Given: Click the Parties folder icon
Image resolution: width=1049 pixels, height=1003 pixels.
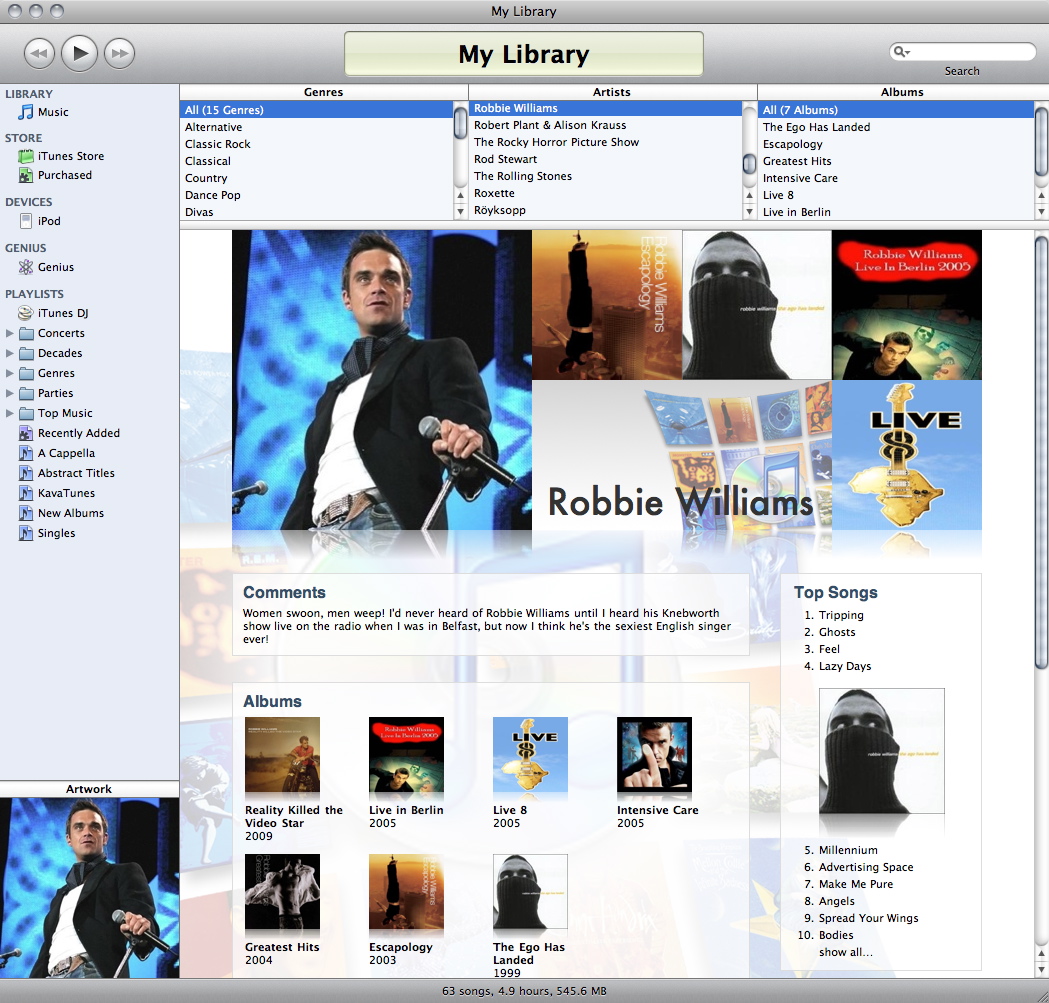Looking at the screenshot, I should 26,393.
